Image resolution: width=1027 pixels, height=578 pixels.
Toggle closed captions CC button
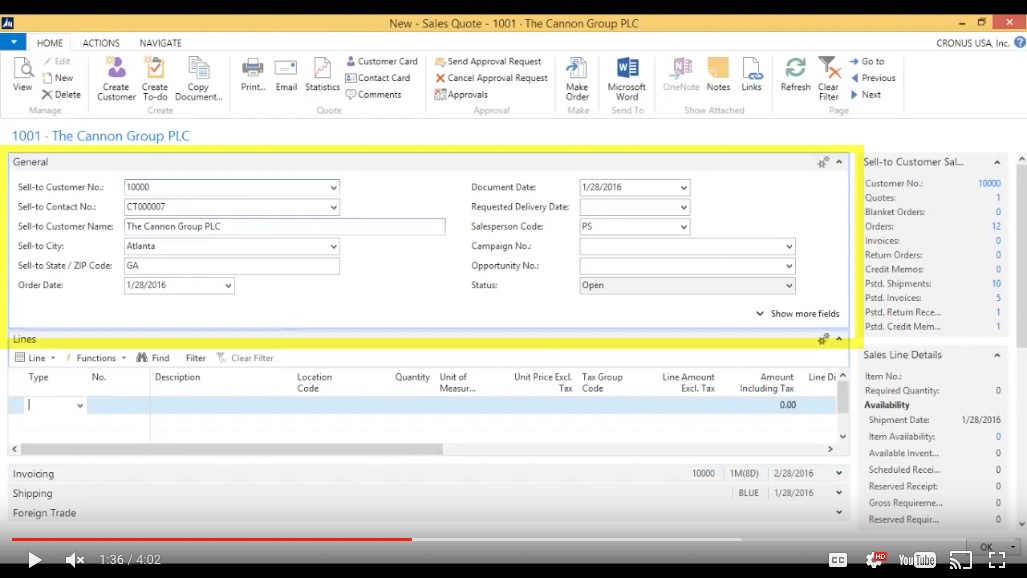838,560
